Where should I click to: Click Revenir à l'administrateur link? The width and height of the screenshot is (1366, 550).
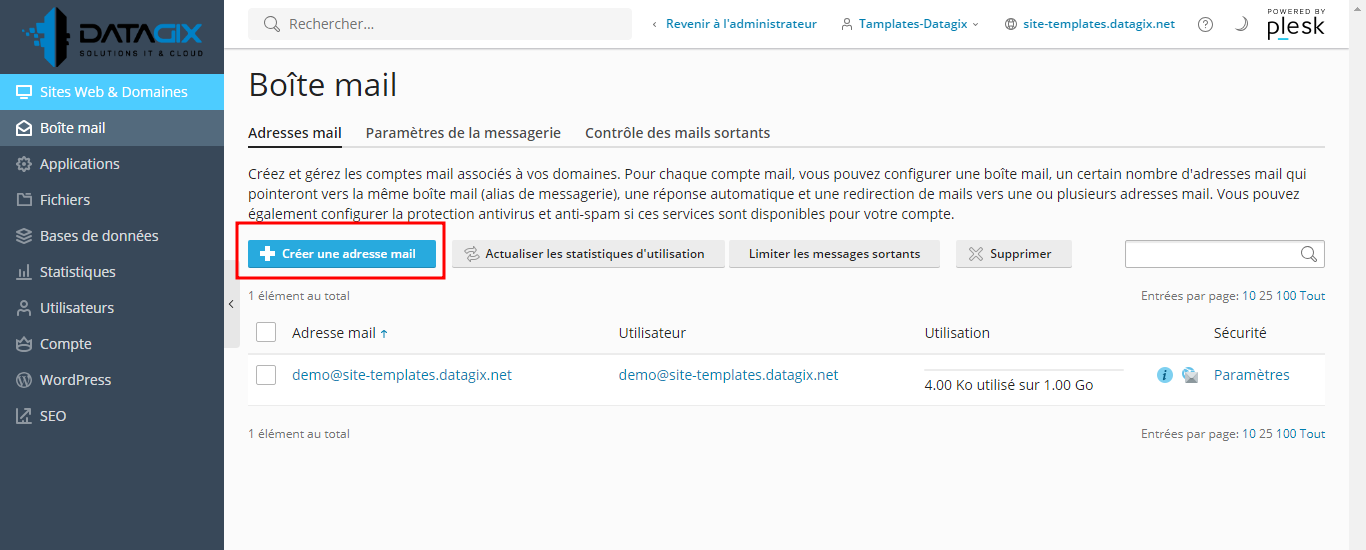point(740,24)
